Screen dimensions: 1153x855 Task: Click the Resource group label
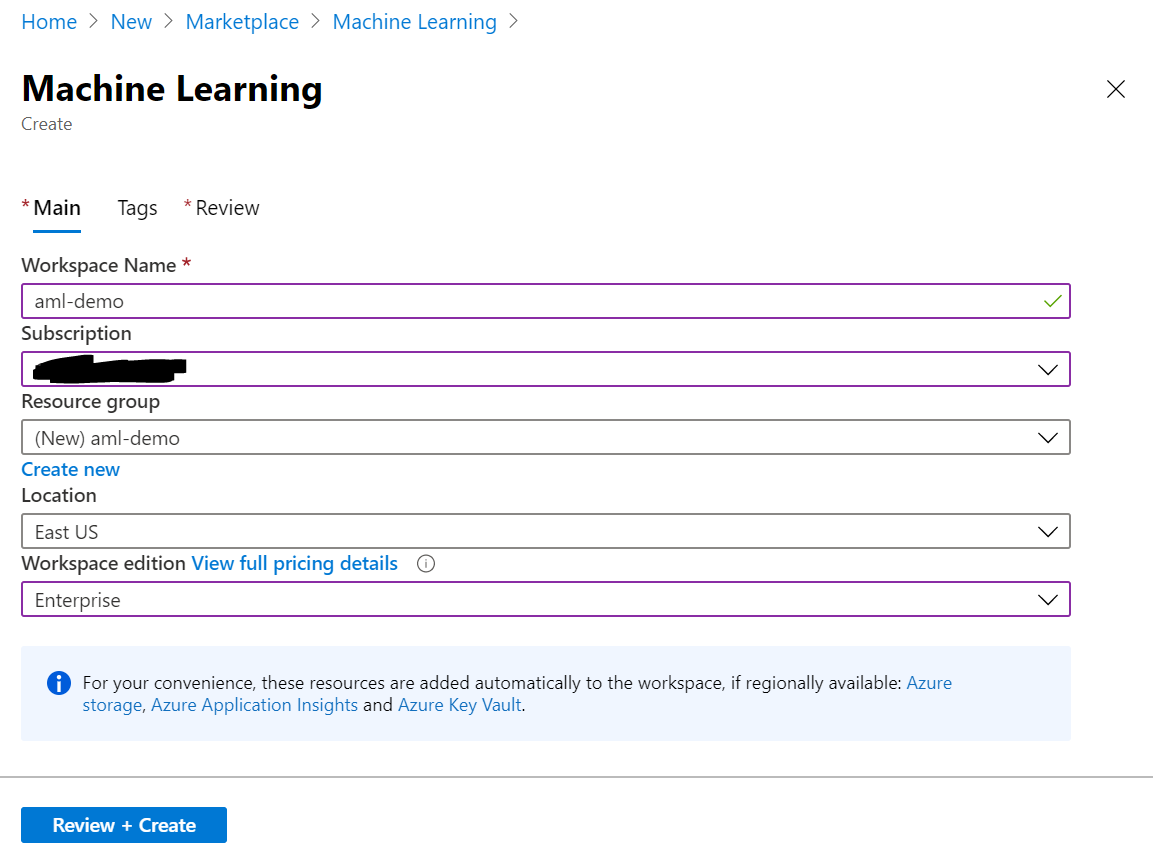(x=90, y=402)
